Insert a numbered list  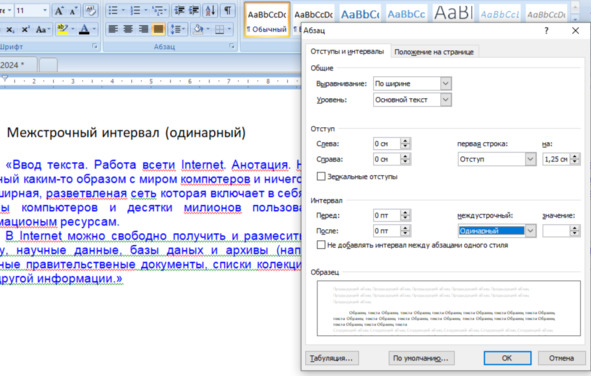pos(135,11)
